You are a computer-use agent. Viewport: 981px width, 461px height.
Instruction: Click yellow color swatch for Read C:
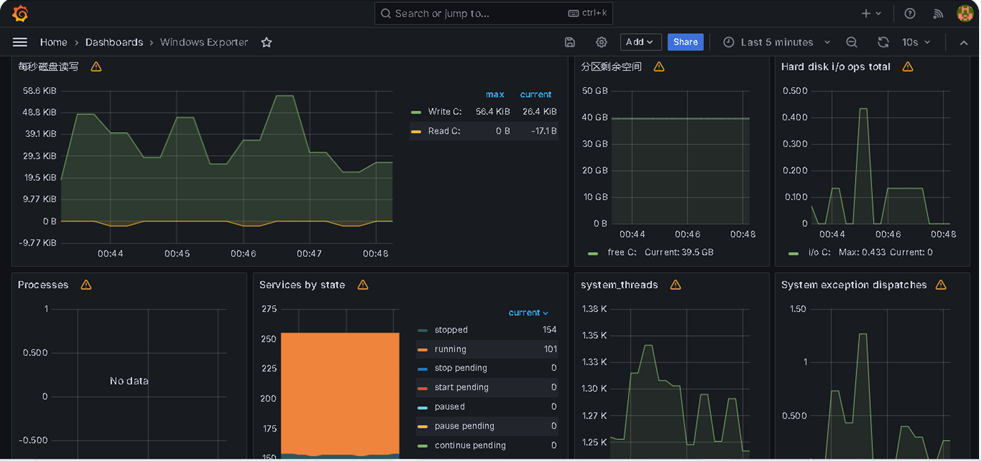(x=416, y=132)
